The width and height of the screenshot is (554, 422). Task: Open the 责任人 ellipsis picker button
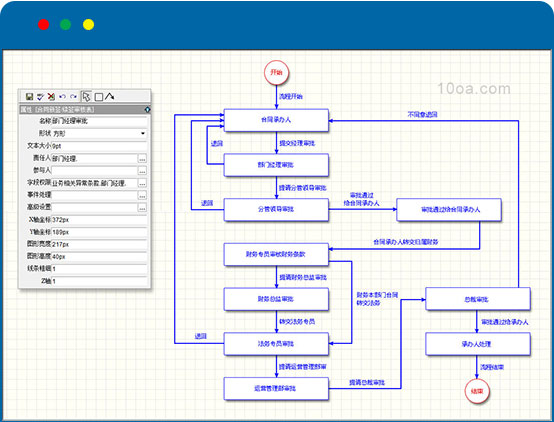142,159
